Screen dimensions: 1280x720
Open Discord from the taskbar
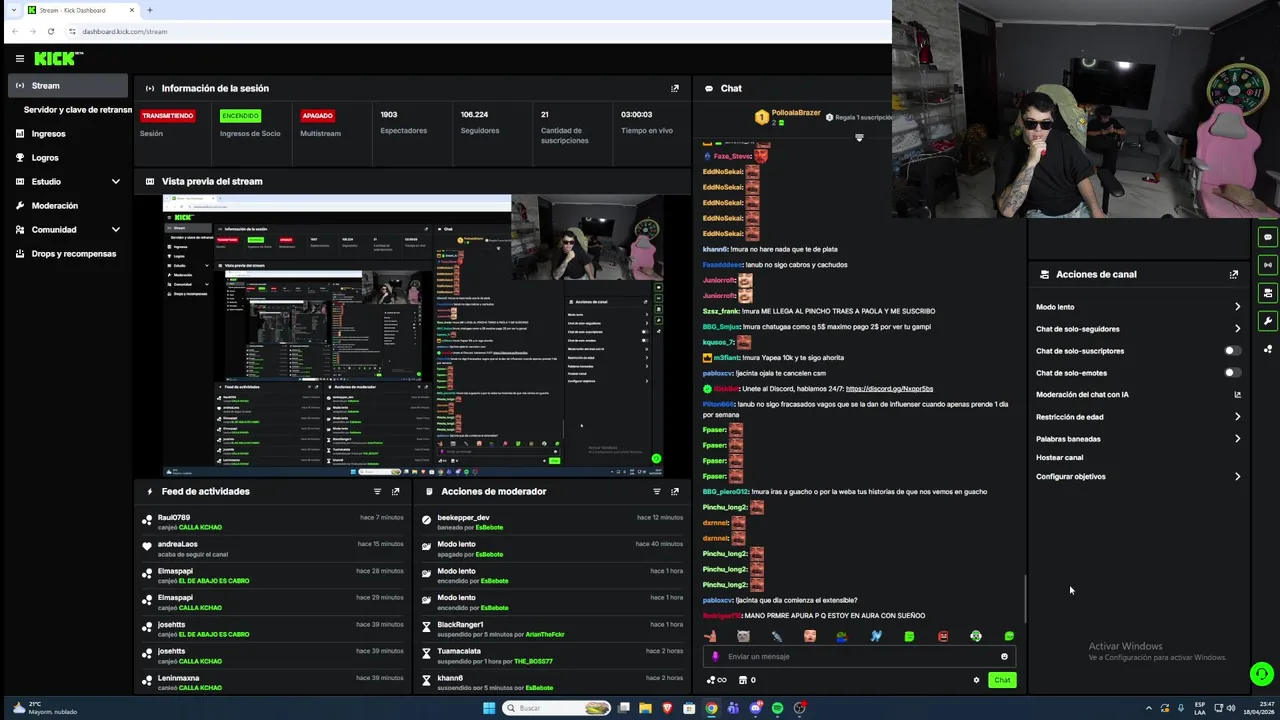click(x=755, y=708)
